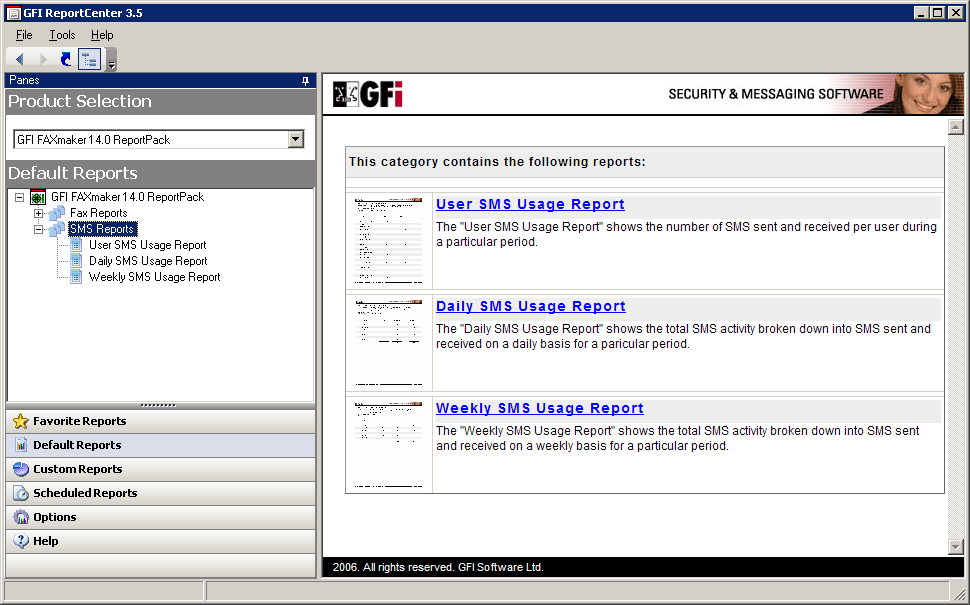Click the Scheduled Reports clock icon
This screenshot has height=605, width=970.
pos(21,493)
